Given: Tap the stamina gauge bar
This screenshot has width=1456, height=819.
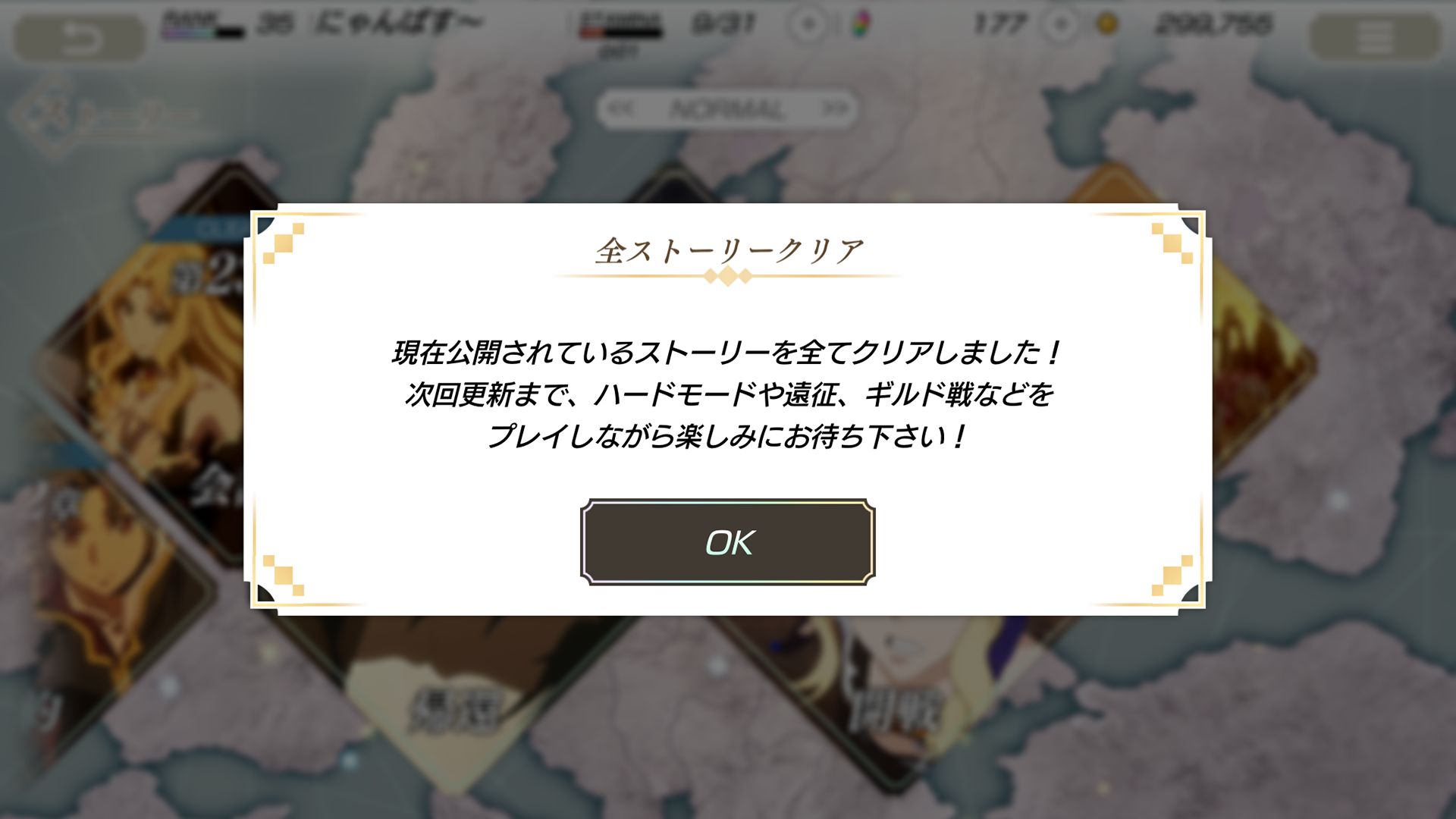Looking at the screenshot, I should click(620, 33).
